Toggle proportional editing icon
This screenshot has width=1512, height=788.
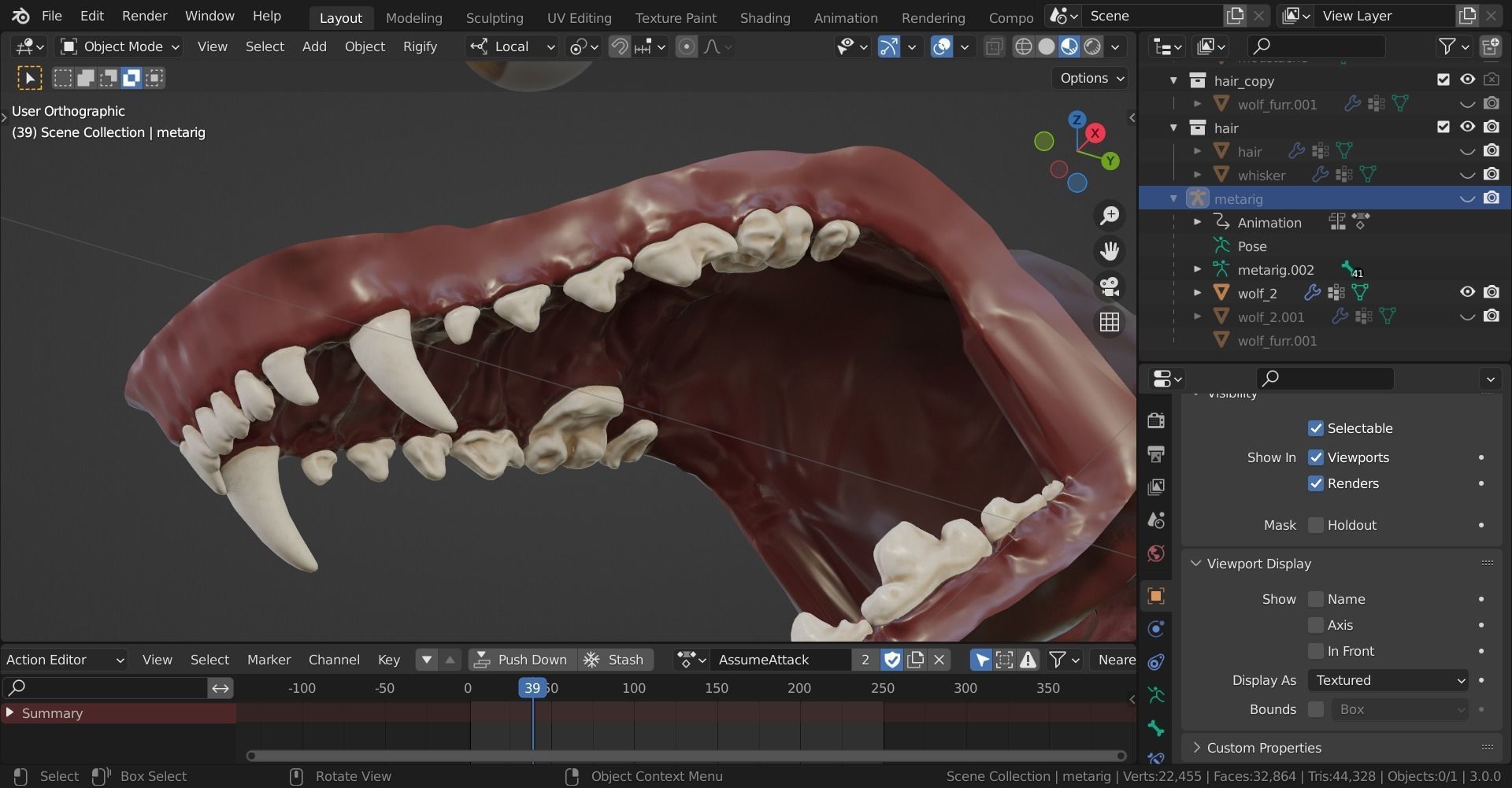pyautogui.click(x=687, y=47)
